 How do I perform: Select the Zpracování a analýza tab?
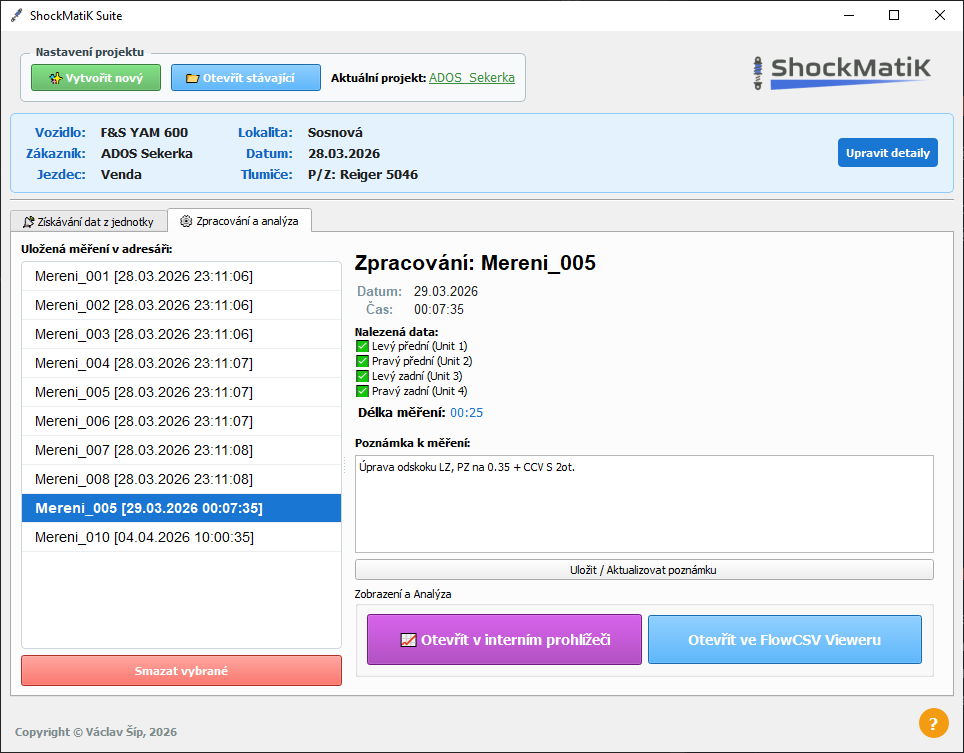(x=239, y=220)
